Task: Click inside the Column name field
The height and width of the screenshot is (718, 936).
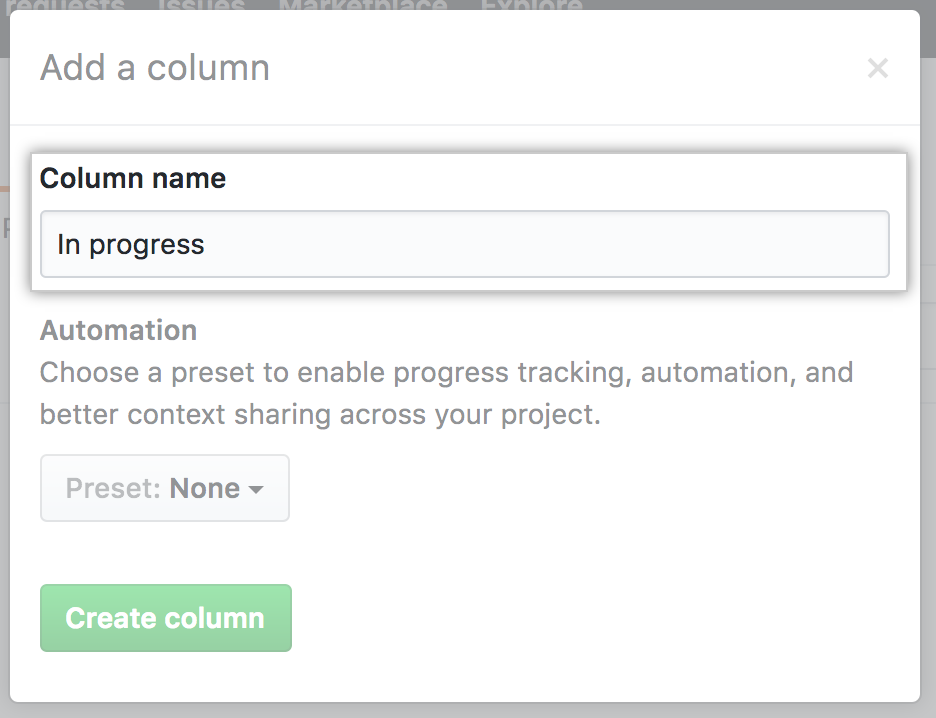Action: (x=465, y=244)
